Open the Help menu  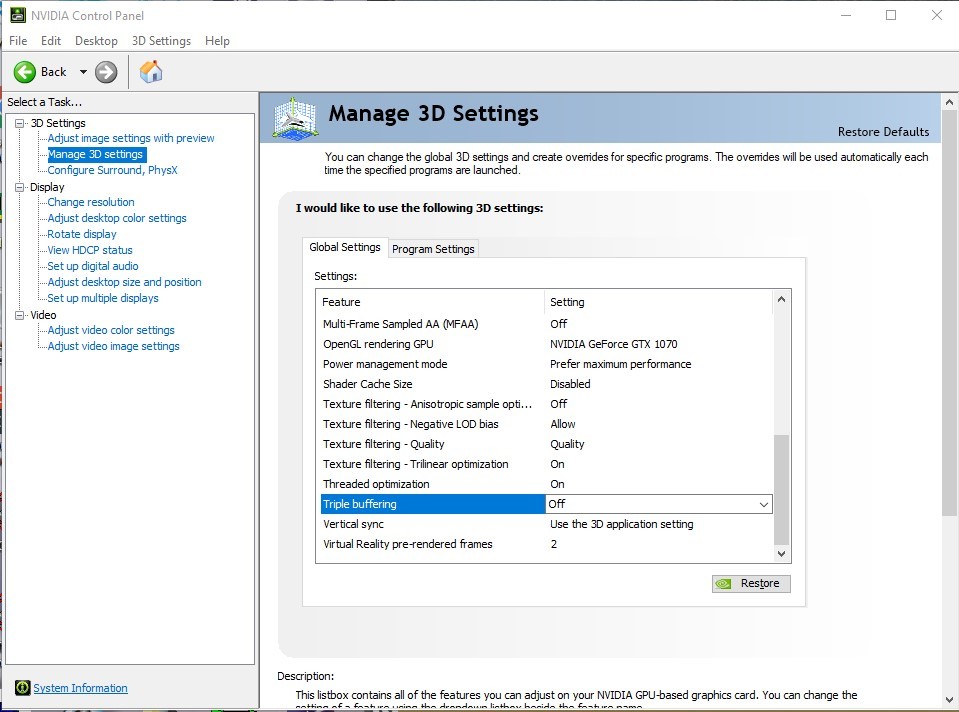(x=217, y=41)
